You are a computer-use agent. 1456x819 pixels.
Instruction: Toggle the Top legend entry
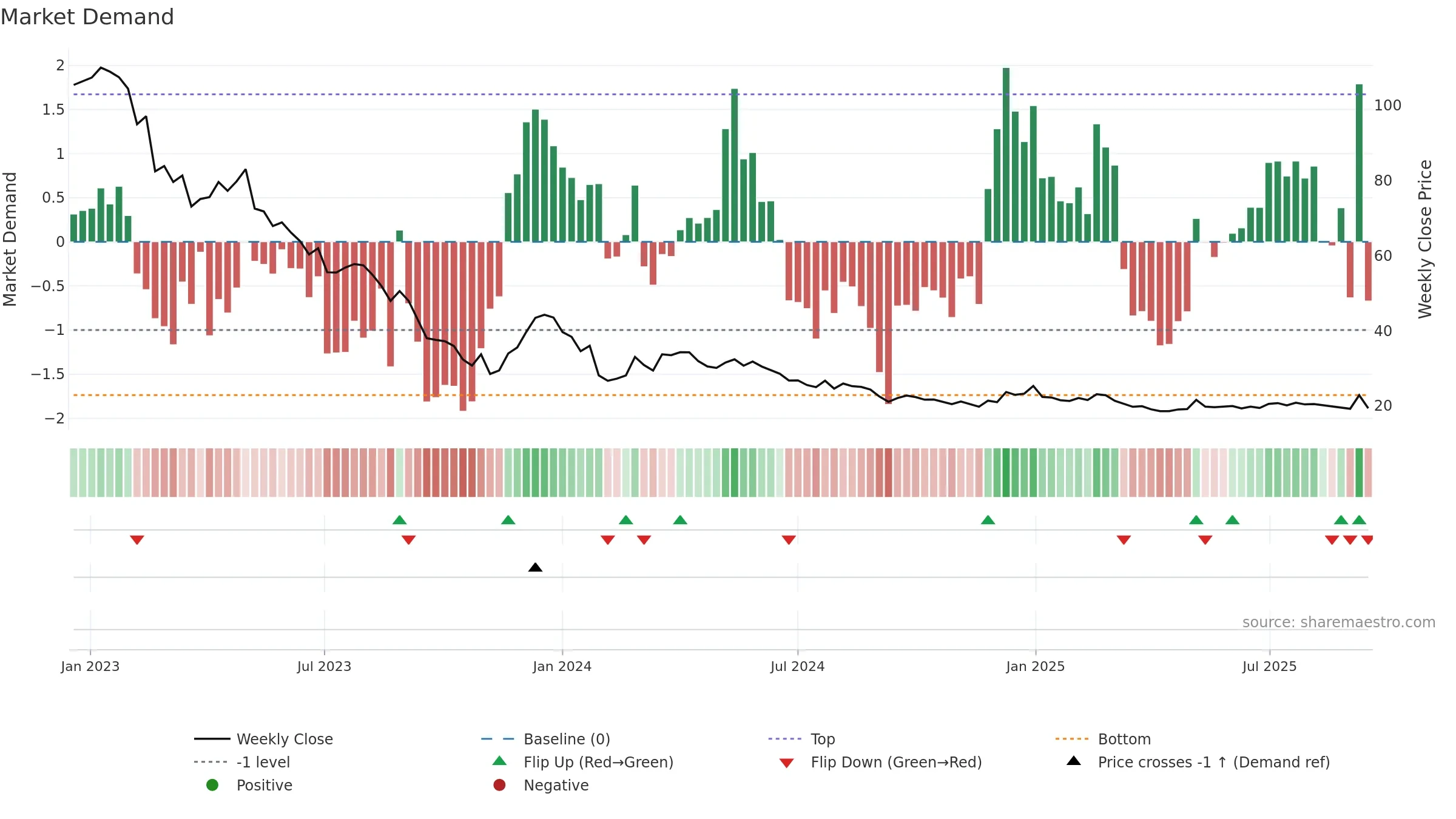(801, 739)
